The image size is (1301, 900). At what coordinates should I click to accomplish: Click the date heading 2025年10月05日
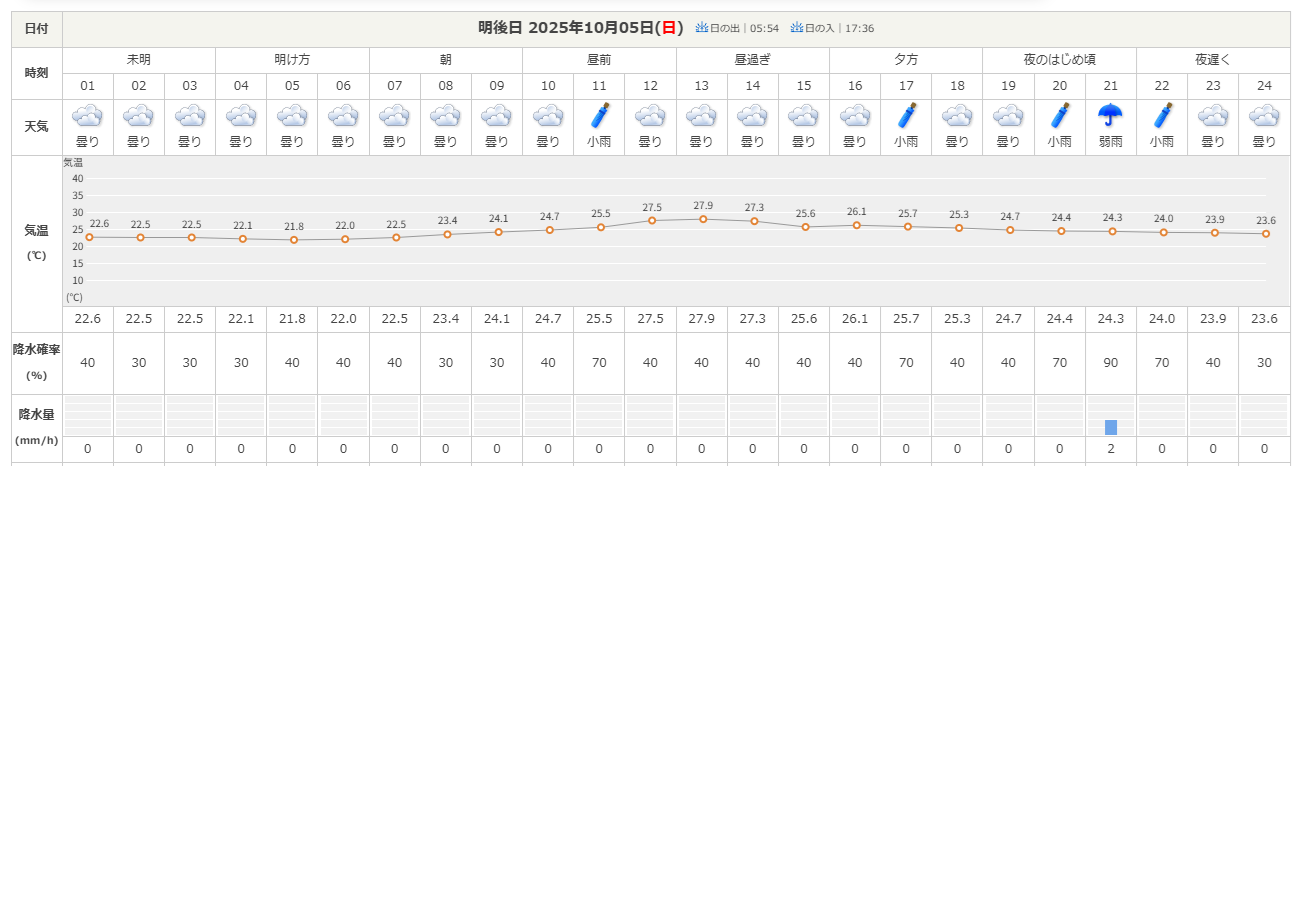580,28
